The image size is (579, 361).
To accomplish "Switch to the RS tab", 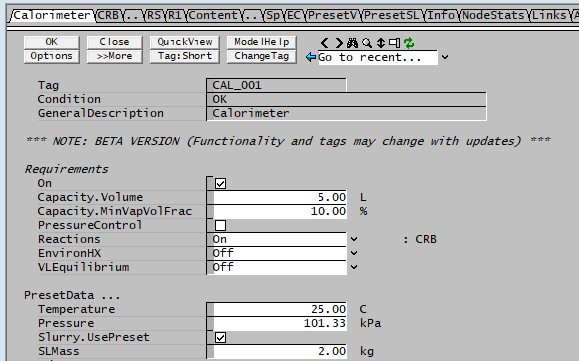I will pos(154,16).
